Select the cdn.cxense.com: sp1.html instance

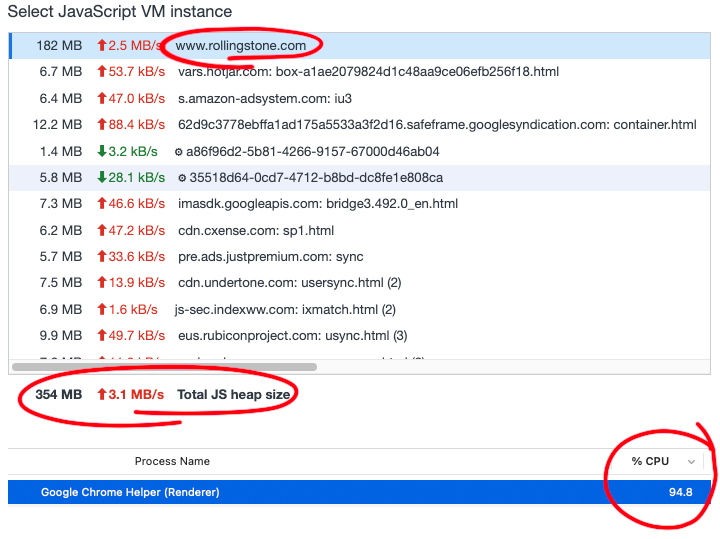point(360,230)
